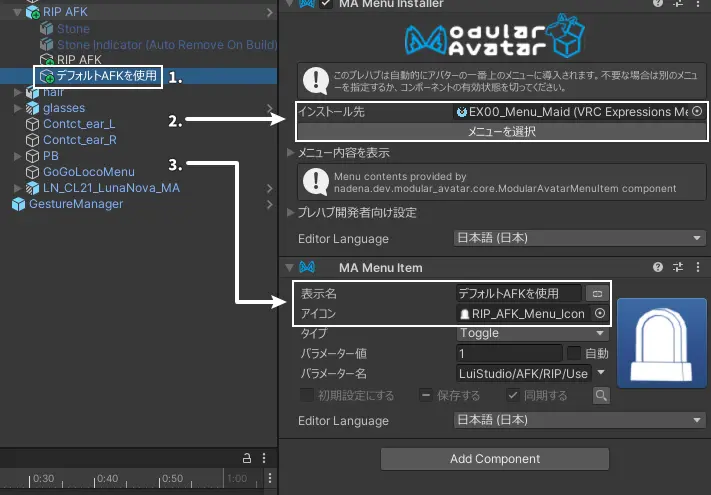Open object picker for アイコン field

[600, 313]
